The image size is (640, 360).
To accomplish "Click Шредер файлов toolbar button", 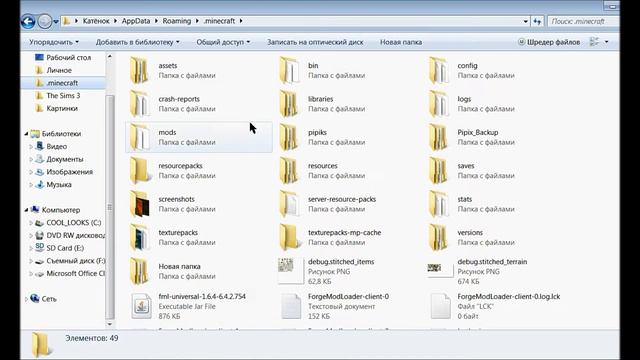I will 549,42.
